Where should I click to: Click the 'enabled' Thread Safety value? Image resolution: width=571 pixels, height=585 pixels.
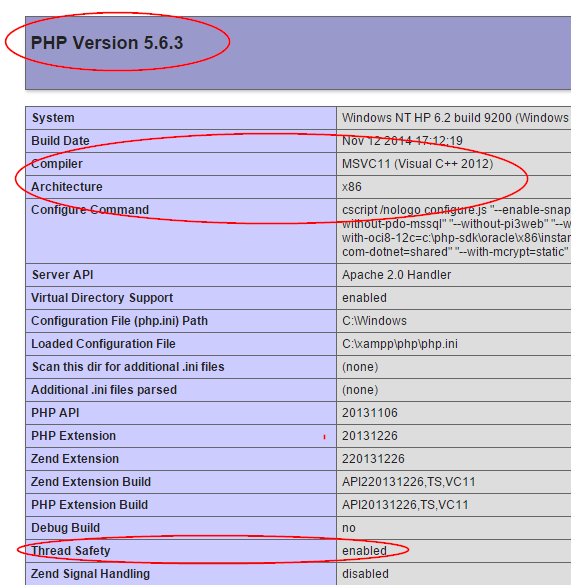364,551
